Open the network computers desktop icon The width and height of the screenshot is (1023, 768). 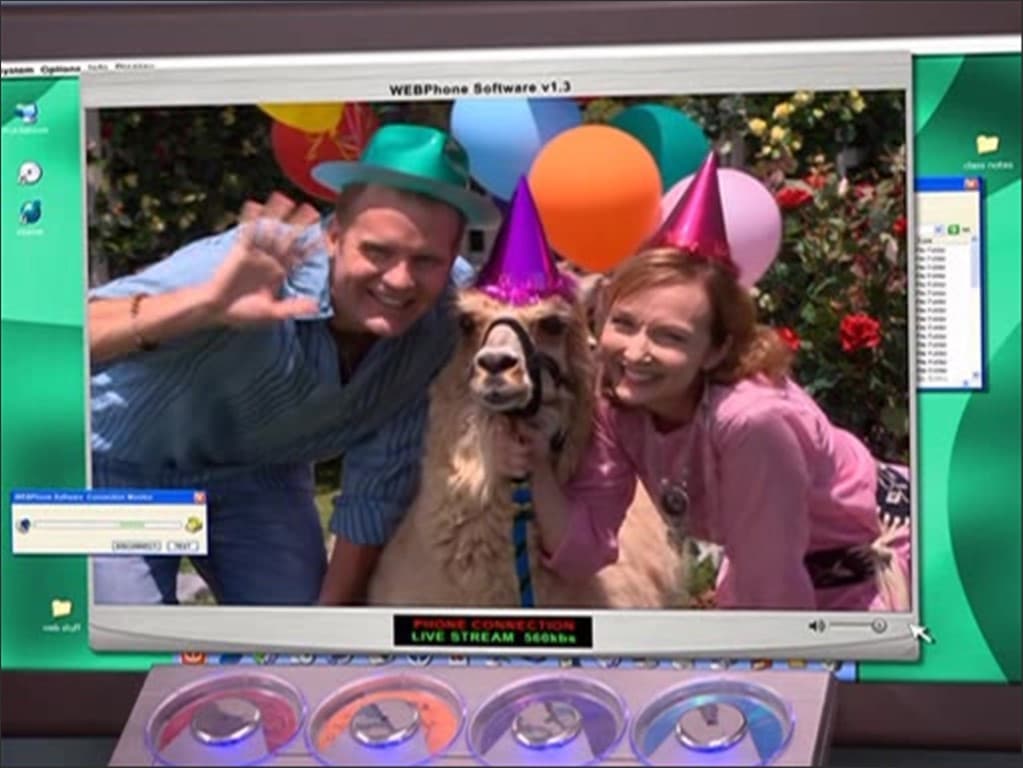(25, 114)
